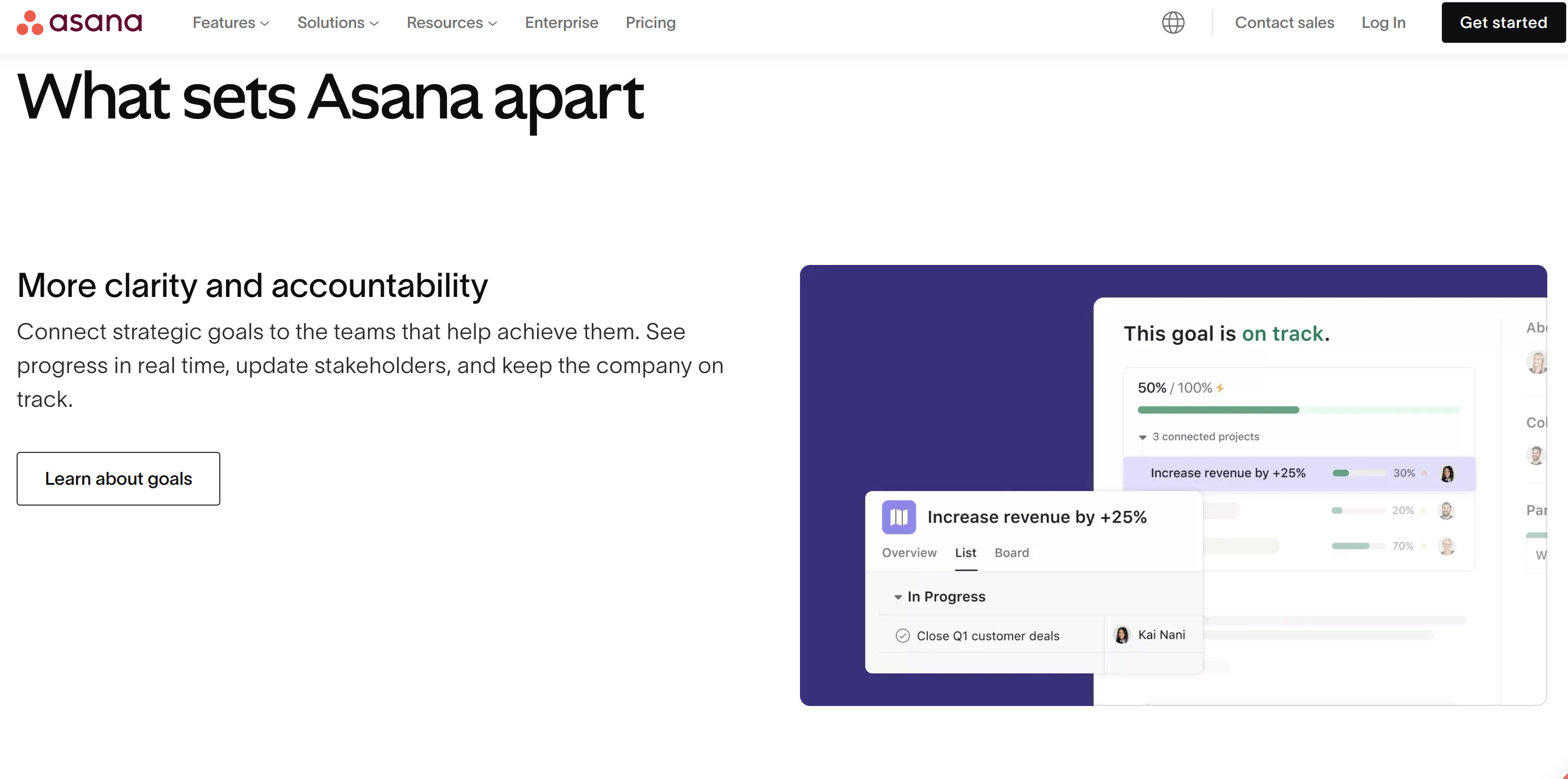Expand the Solutions navigation dropdown
This screenshot has height=779, width=1568.
338,23
